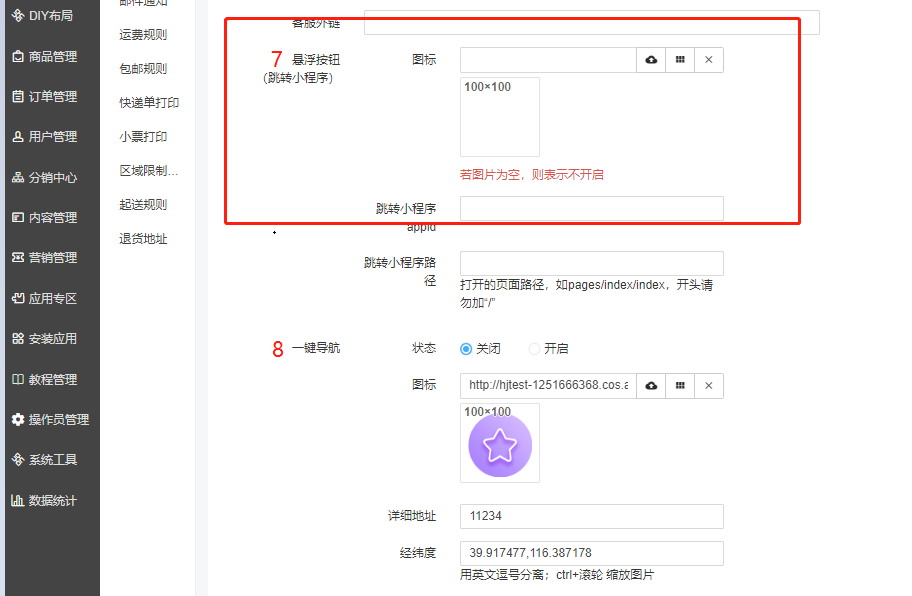Screen dimensions: 912x596
Task: Open 分销中心 menu
Action: (x=52, y=177)
